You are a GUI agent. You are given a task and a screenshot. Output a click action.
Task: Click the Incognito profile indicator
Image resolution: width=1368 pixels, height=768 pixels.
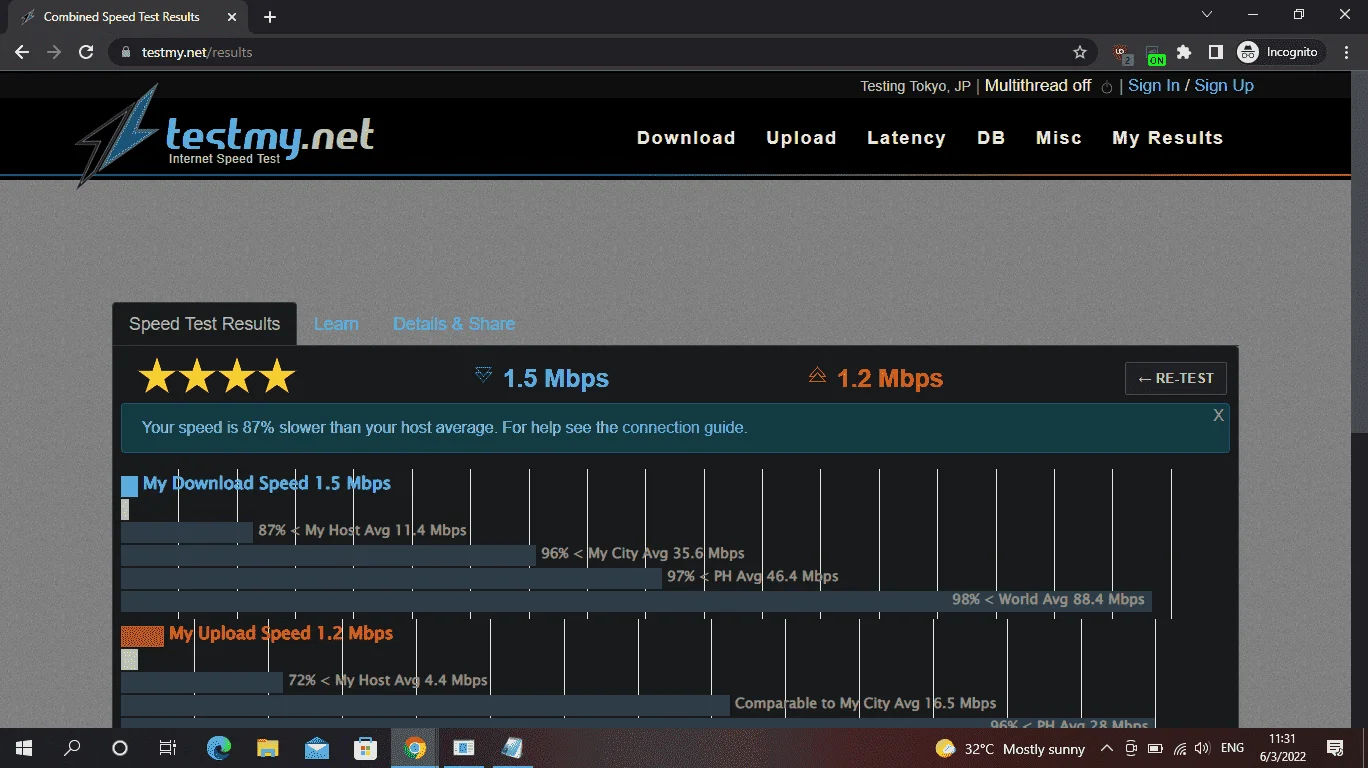(x=1281, y=52)
